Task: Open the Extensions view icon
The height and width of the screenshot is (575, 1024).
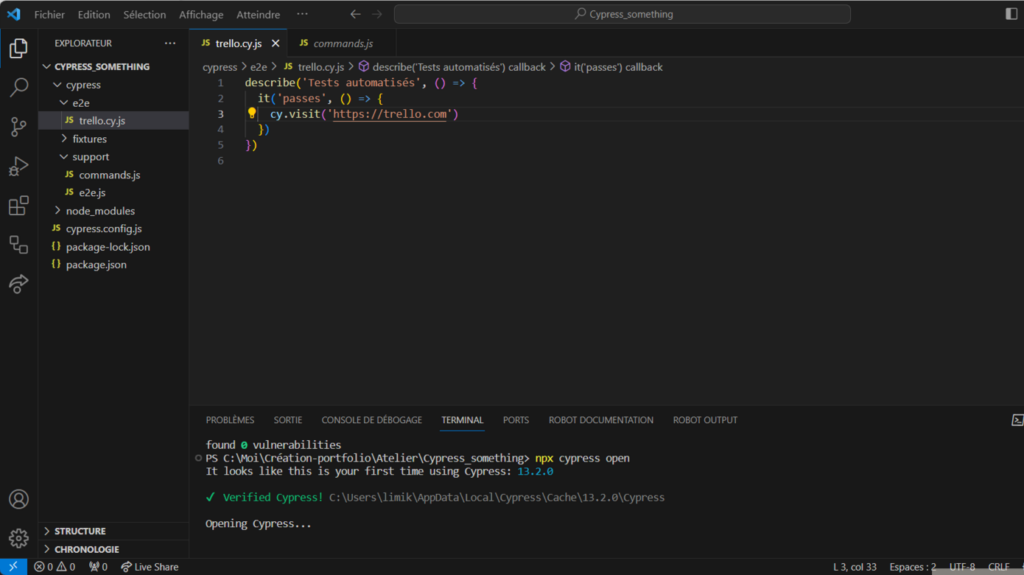Action: click(18, 206)
